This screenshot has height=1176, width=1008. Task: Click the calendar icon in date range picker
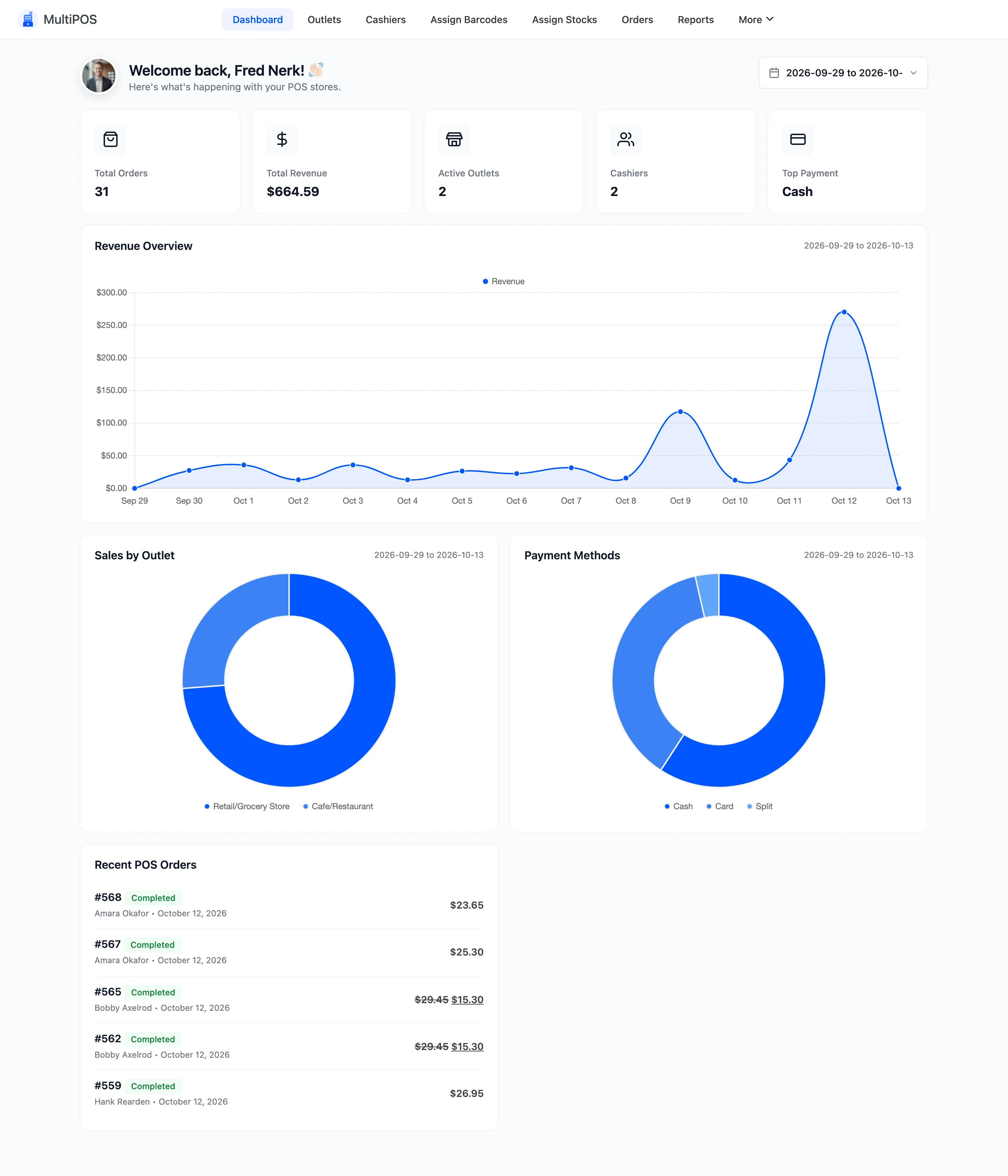pos(773,73)
